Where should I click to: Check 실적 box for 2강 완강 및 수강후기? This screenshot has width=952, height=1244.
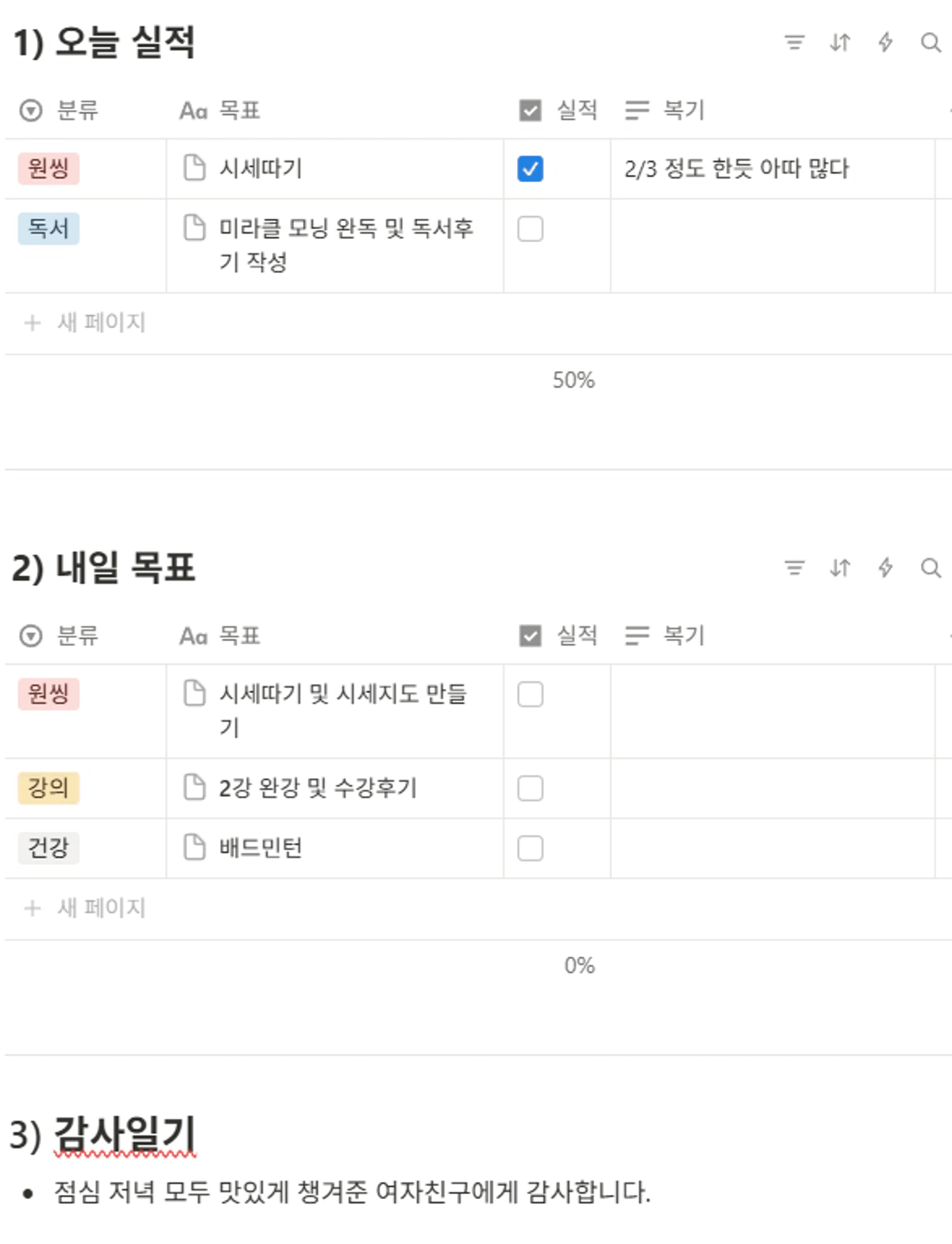click(530, 788)
